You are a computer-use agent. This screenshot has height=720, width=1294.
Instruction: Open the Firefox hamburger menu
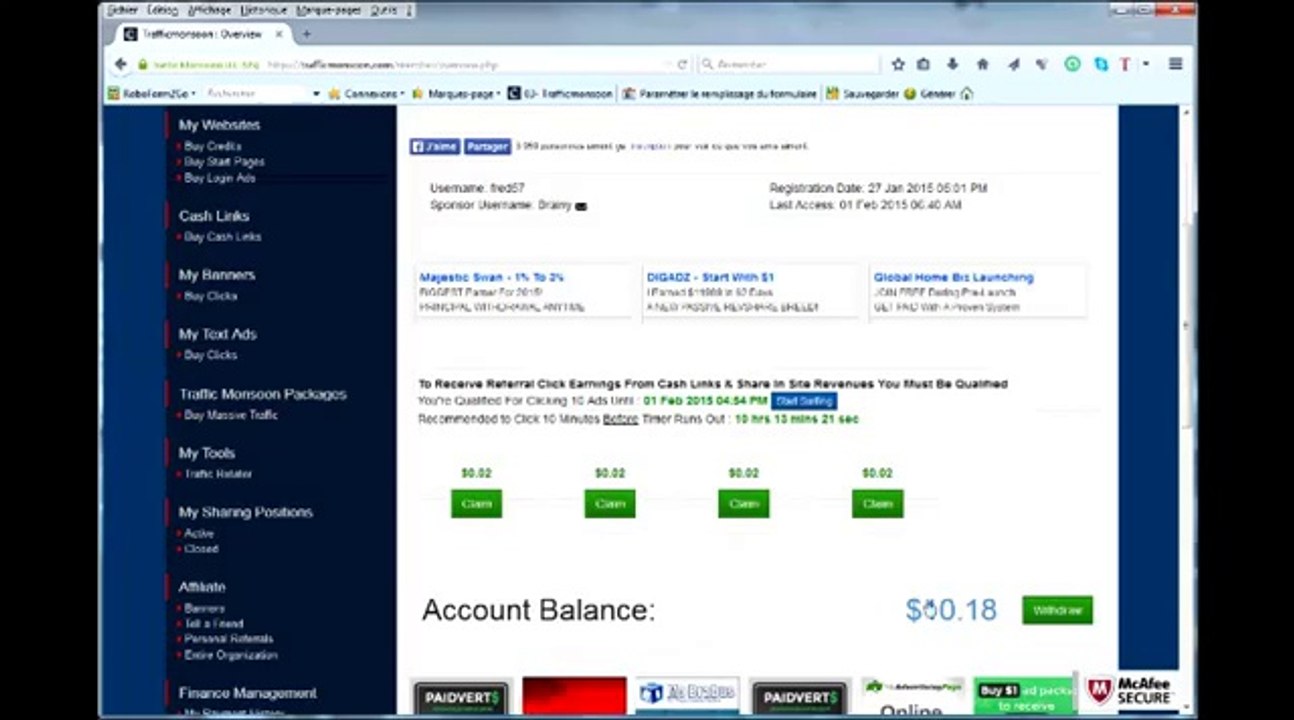[1176, 64]
